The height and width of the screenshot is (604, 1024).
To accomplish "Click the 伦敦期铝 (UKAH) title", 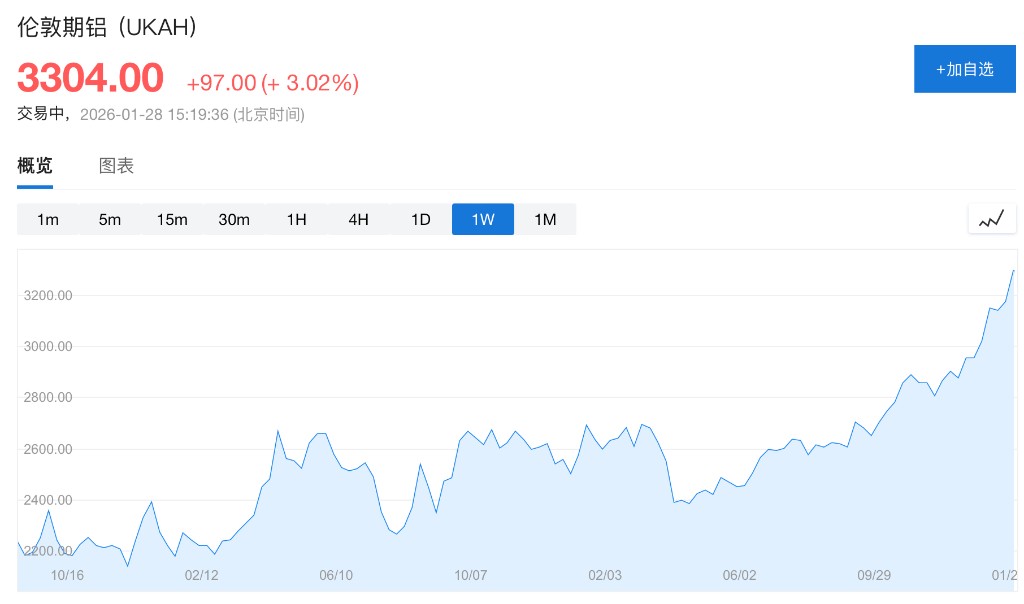I will (107, 27).
